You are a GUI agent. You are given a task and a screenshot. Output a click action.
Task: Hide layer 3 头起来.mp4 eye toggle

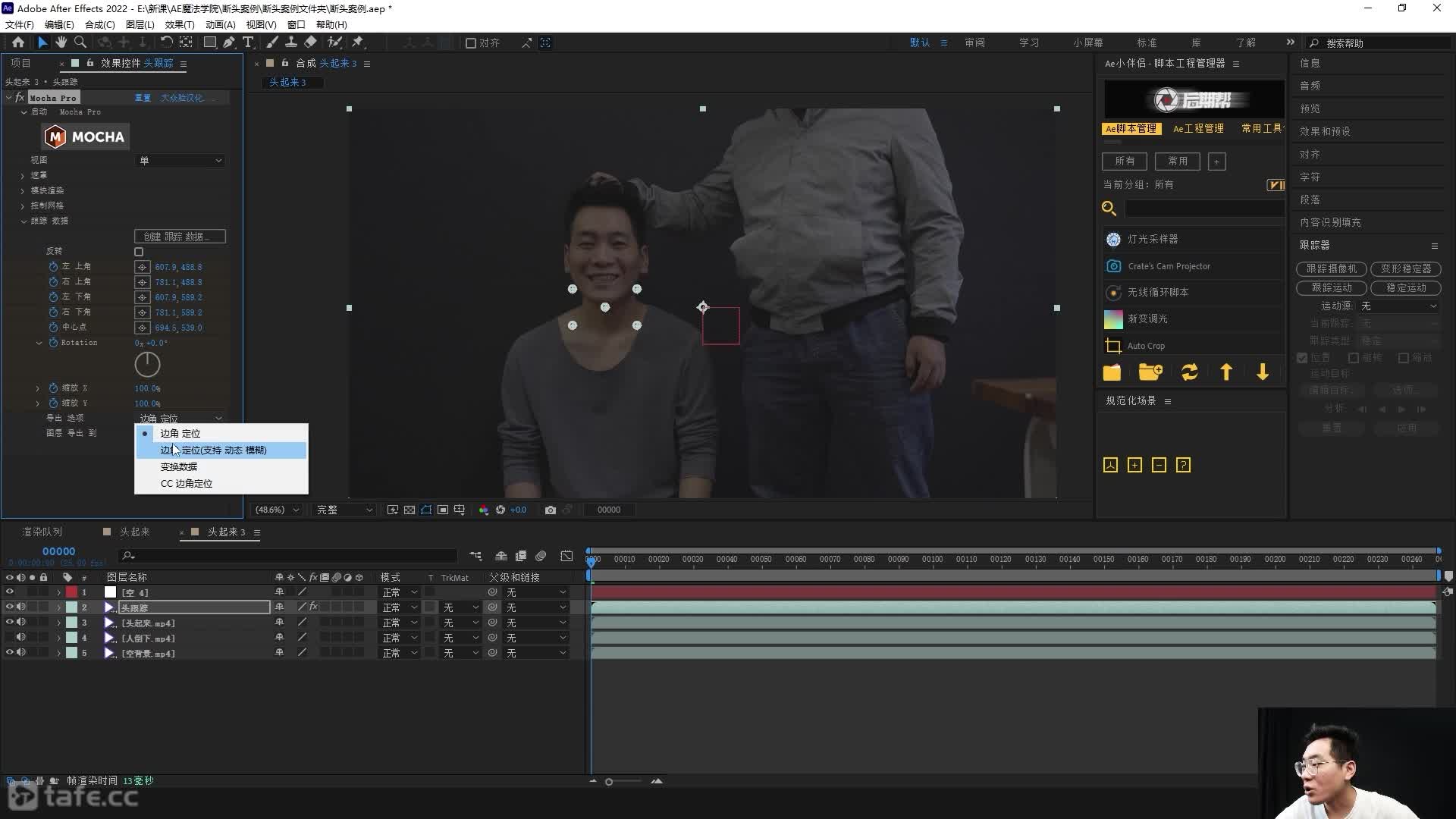10,623
